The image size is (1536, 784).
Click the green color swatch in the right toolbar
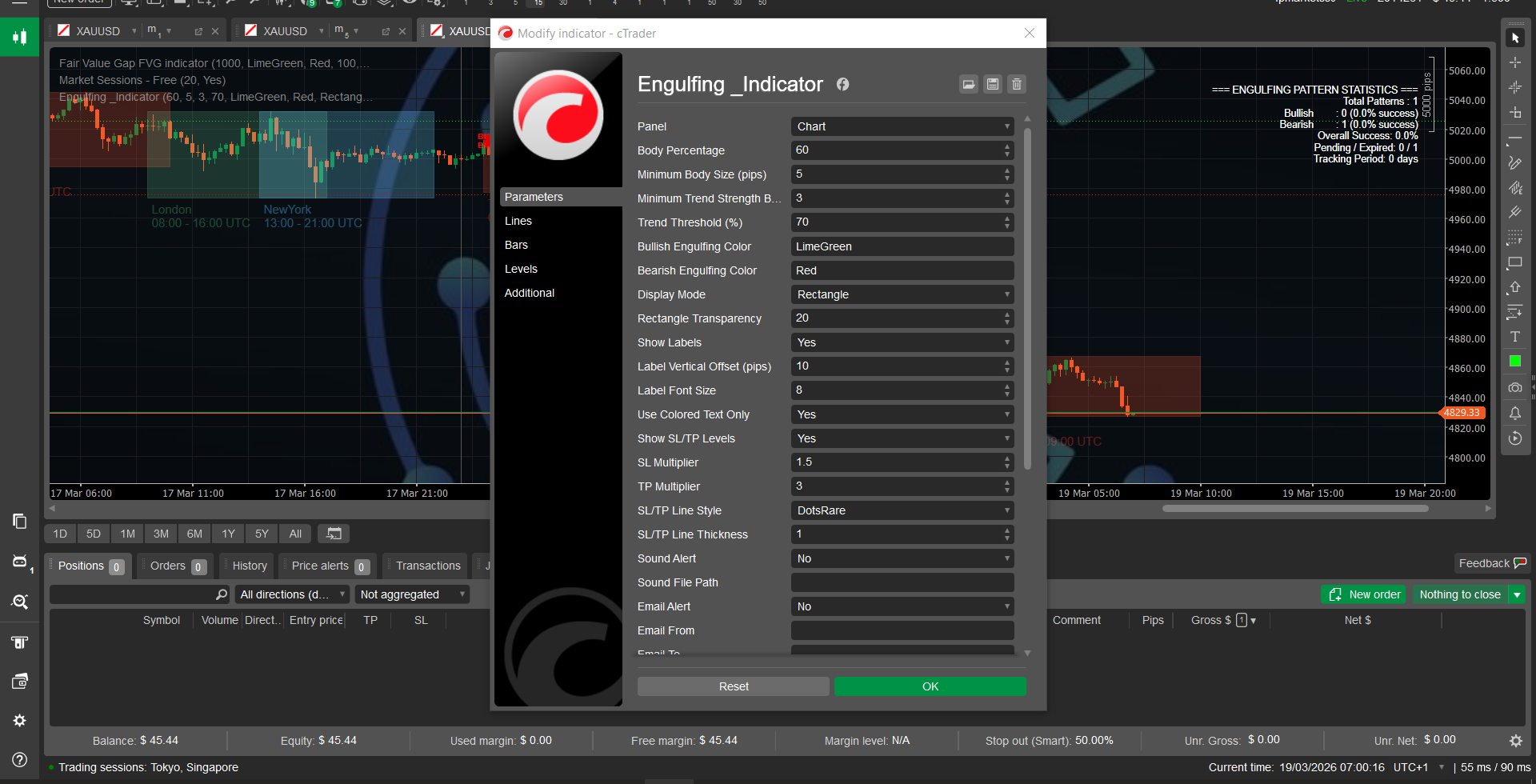click(1514, 362)
